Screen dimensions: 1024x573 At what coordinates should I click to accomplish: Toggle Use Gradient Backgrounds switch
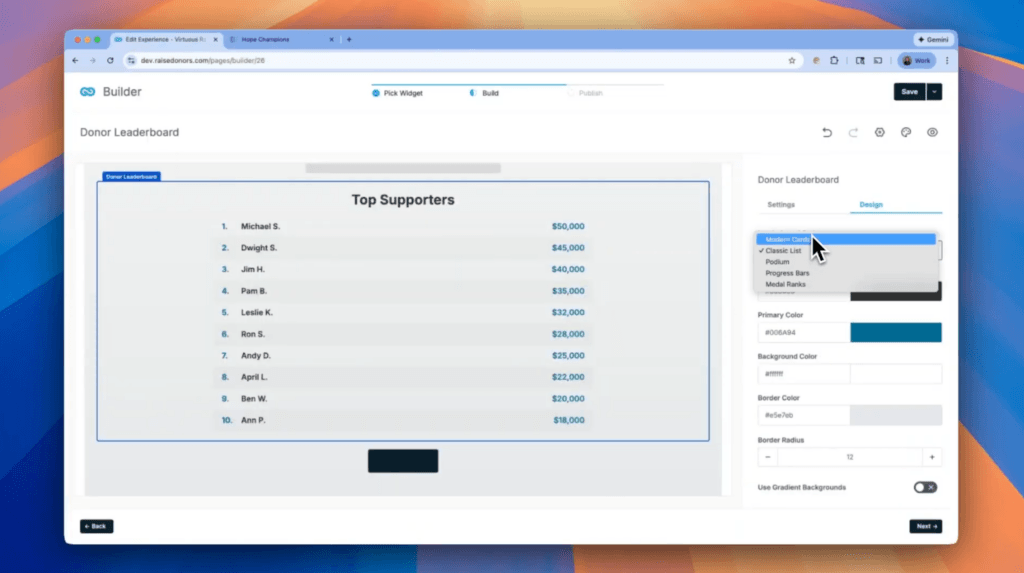pyautogui.click(x=925, y=487)
